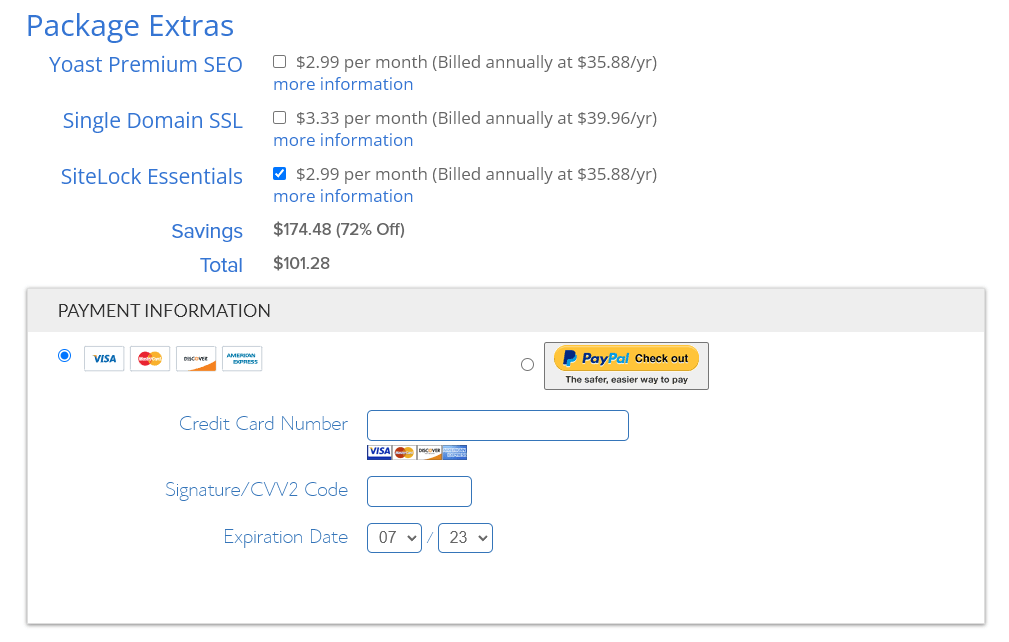Click the PayPal Check out button
Screen dimensions: 1009x642
626,366
